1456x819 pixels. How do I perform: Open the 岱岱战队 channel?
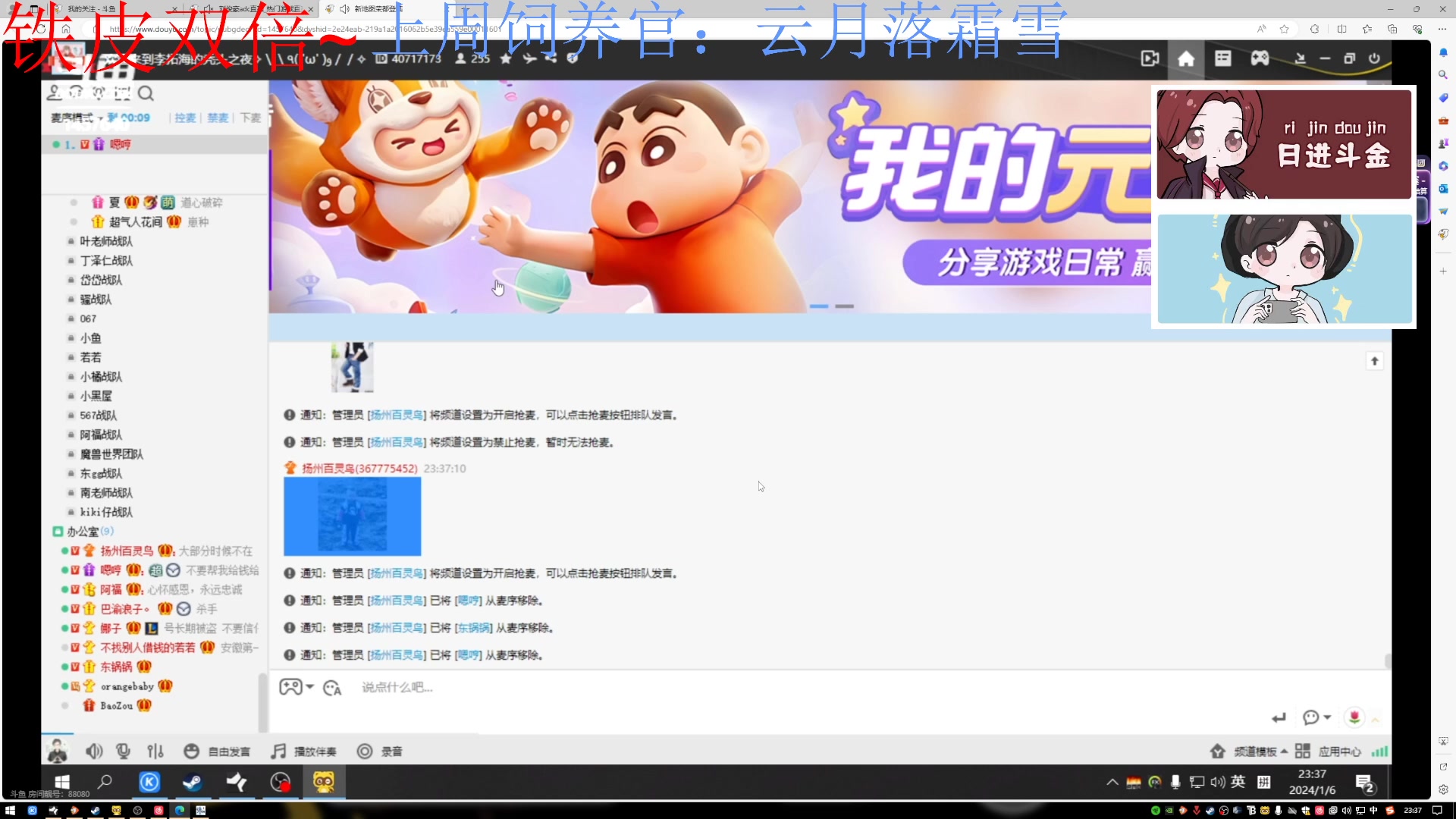[101, 280]
